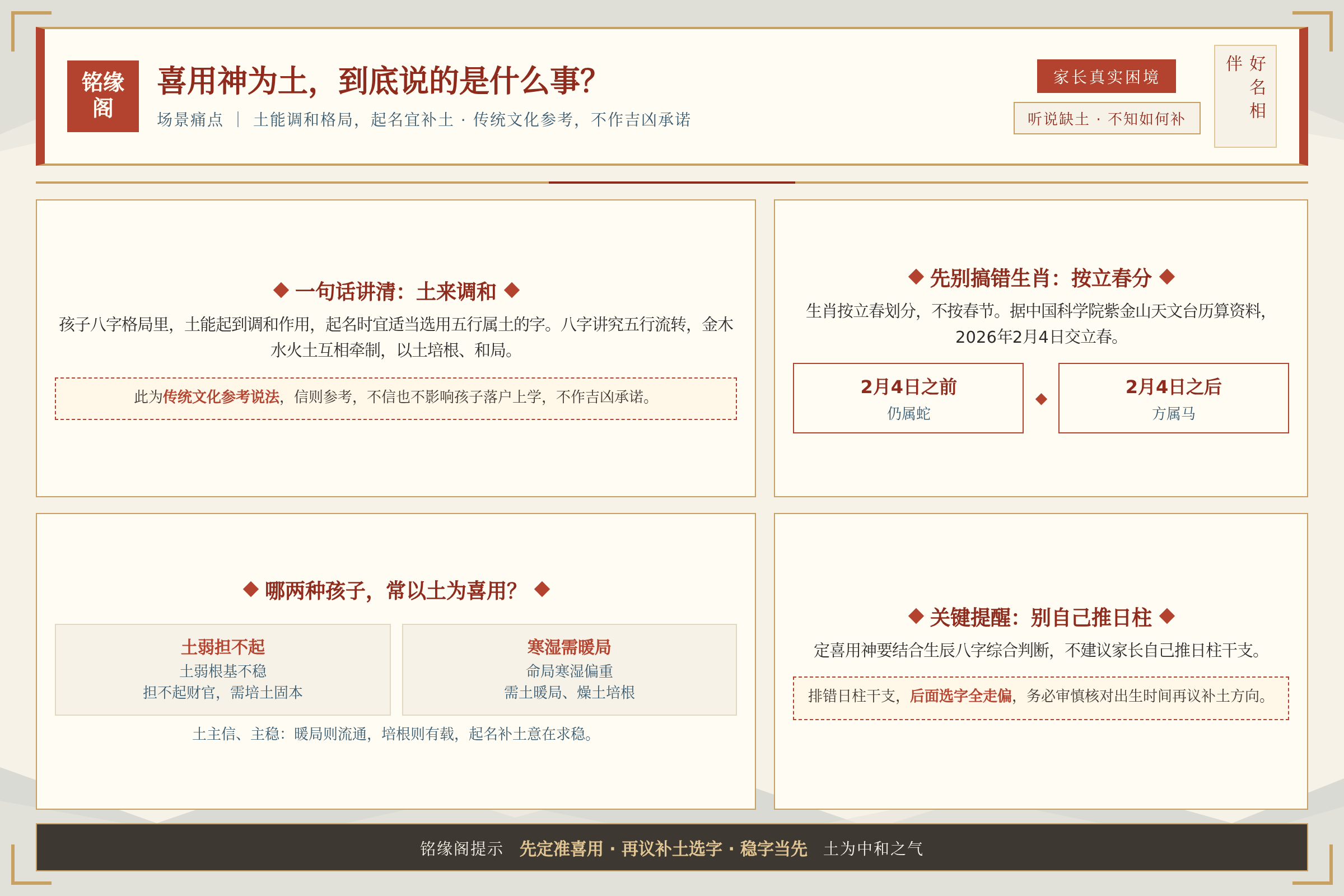Screen dimensions: 1344x896
Task: Click the diamond right of 按立春分
Action: 1168,277
